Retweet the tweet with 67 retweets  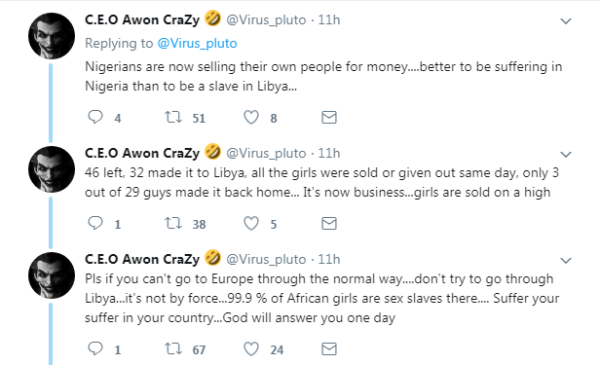pyautogui.click(x=173, y=349)
